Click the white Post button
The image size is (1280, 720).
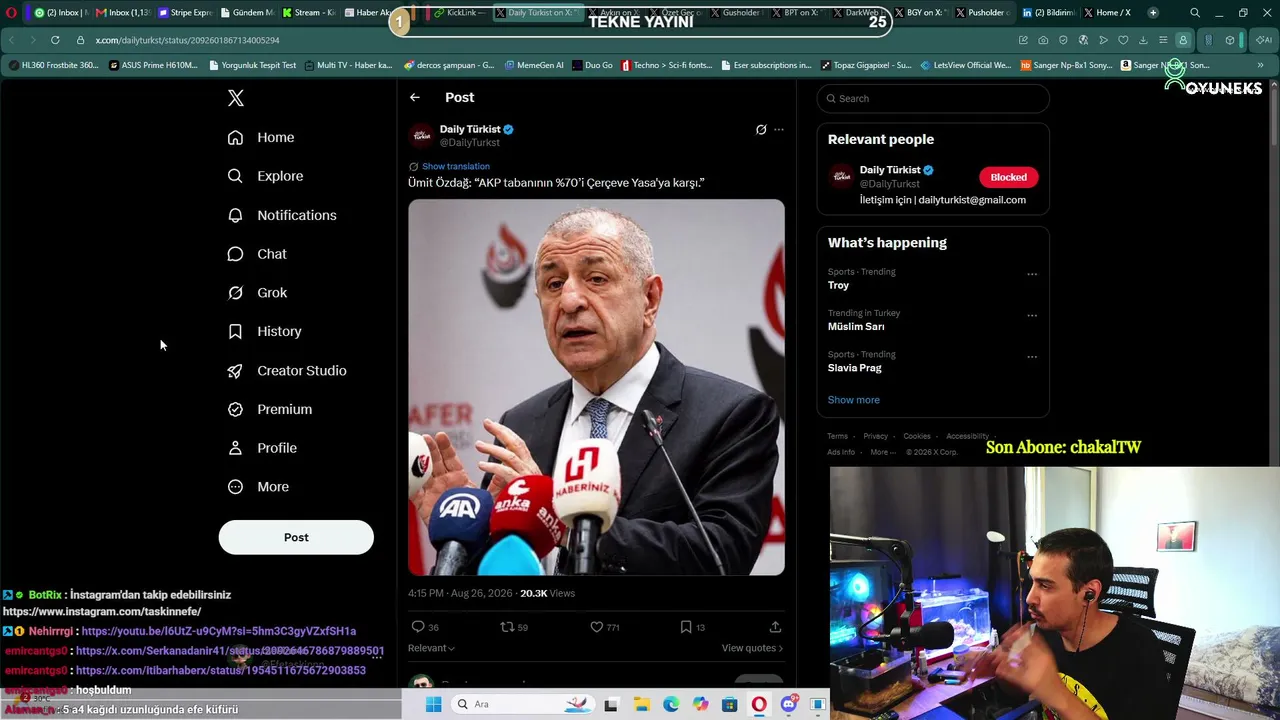coord(296,537)
